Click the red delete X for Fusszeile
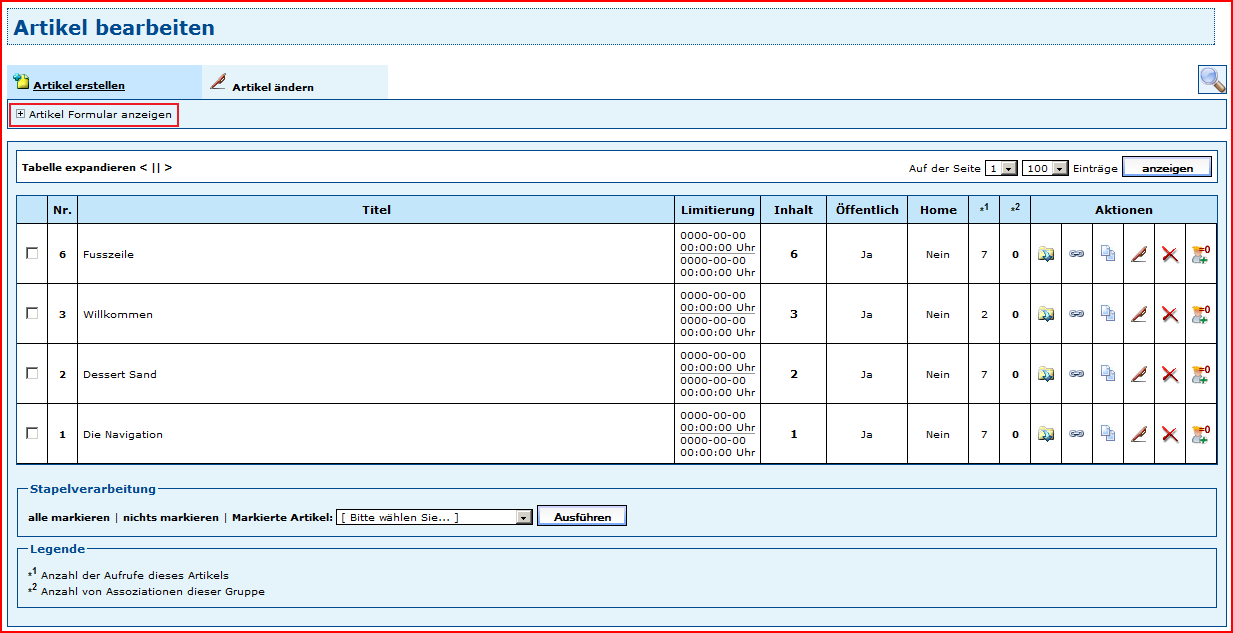Screen dimensions: 1233x633 click(x=1169, y=255)
